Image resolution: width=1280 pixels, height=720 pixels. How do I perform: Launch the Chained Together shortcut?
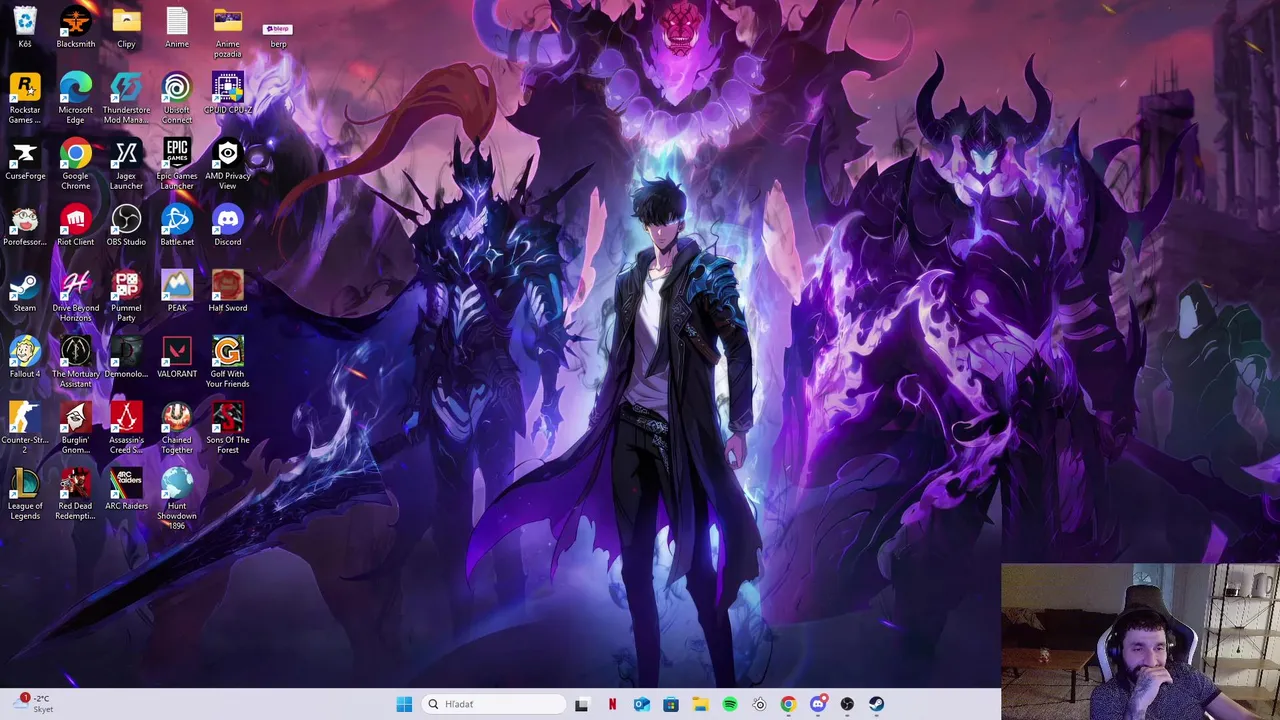(x=177, y=428)
